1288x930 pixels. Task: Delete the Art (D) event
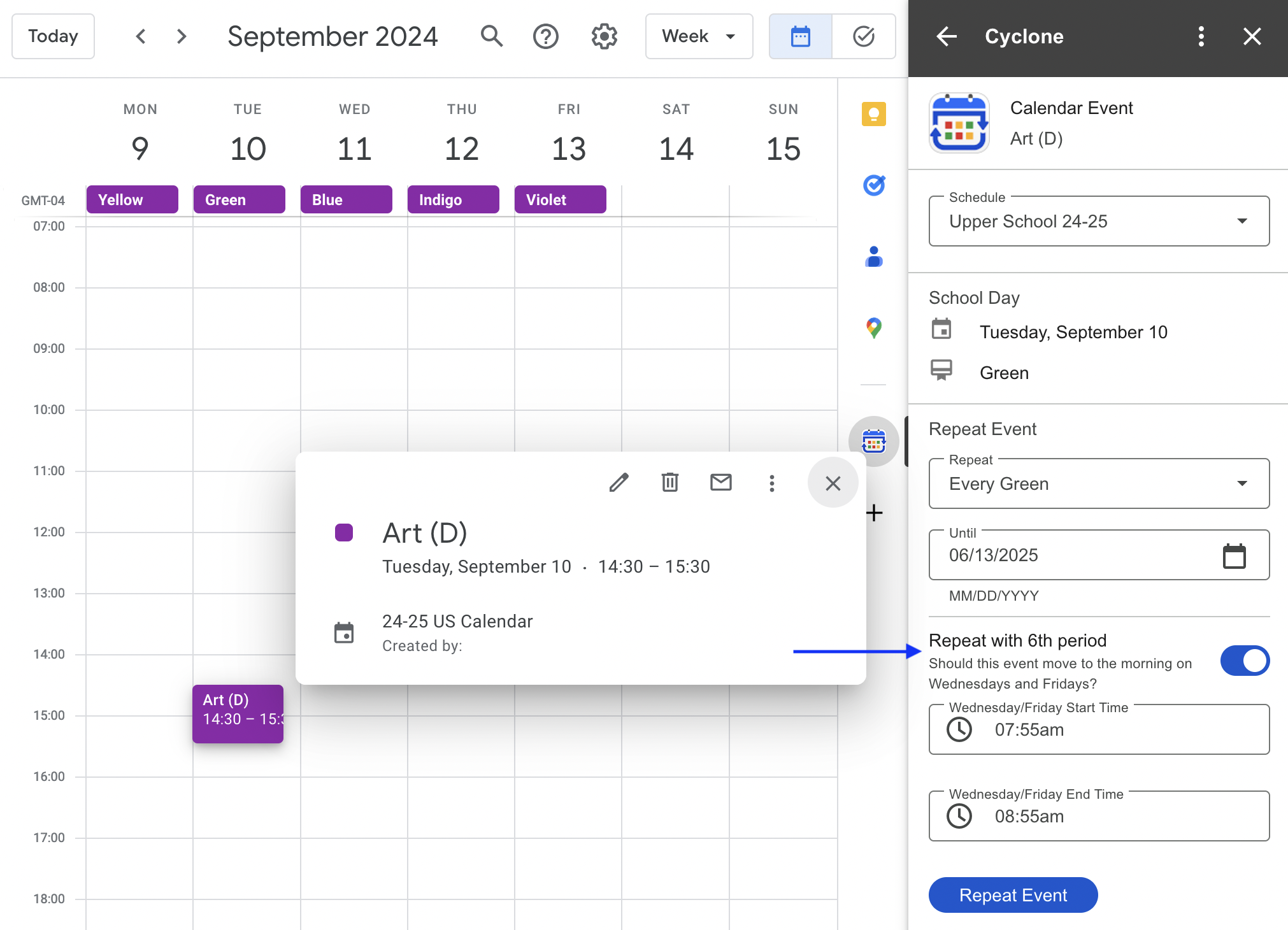pyautogui.click(x=669, y=483)
